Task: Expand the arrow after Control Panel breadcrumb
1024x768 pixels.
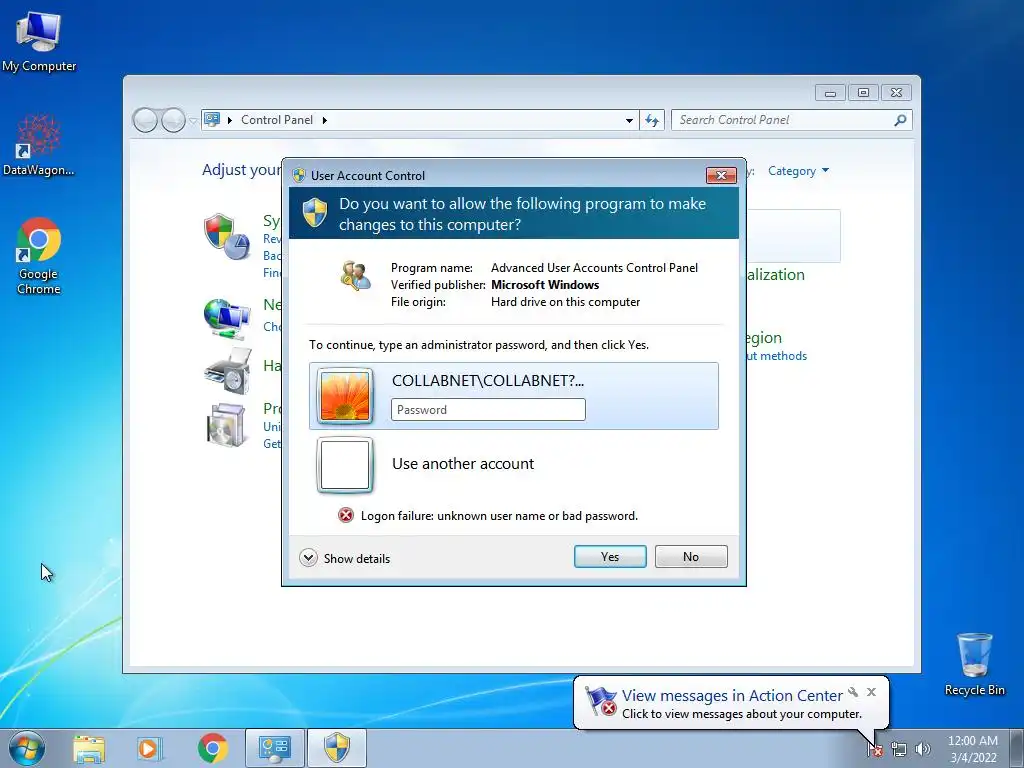Action: click(x=325, y=120)
